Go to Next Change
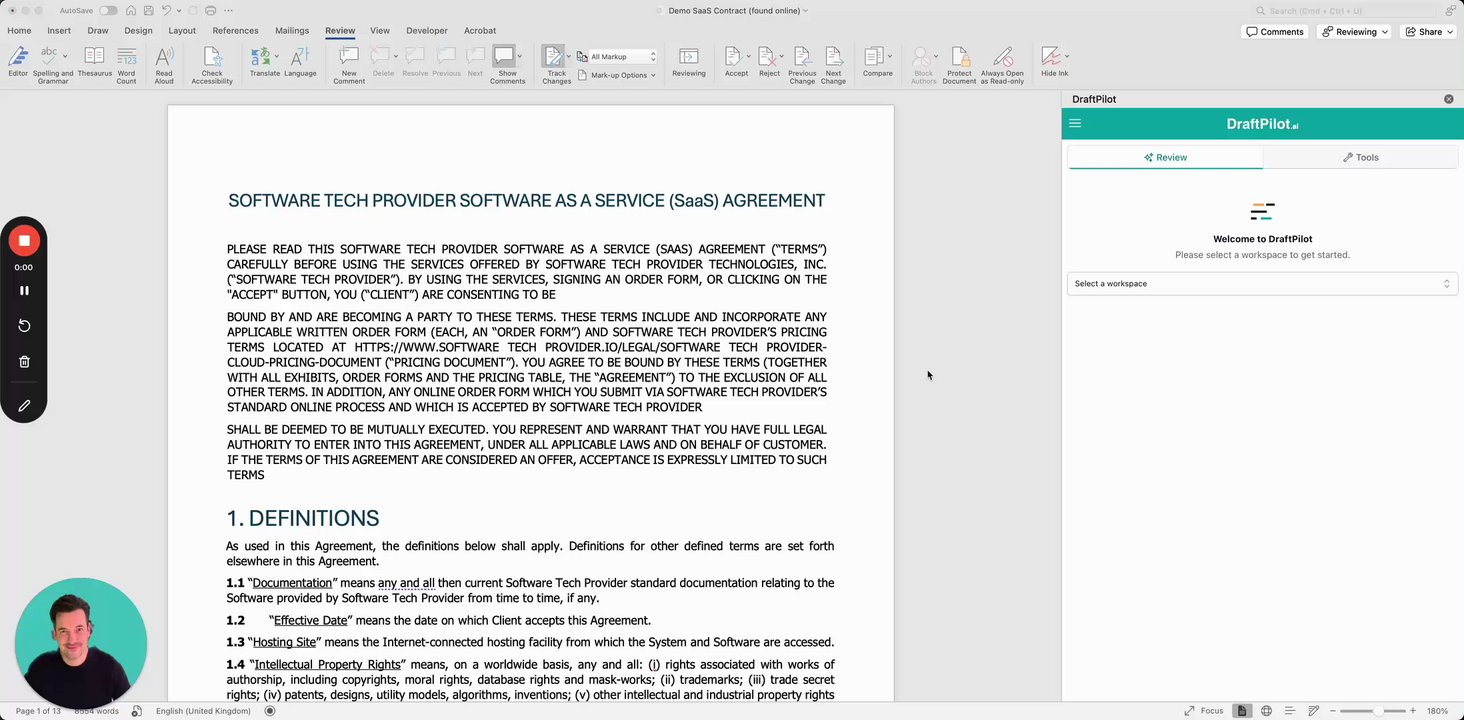The height and width of the screenshot is (720, 1464). coord(833,65)
